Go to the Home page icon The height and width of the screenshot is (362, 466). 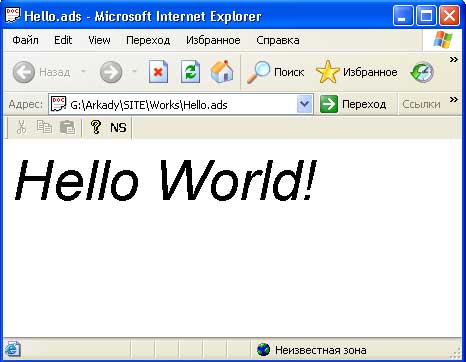222,71
